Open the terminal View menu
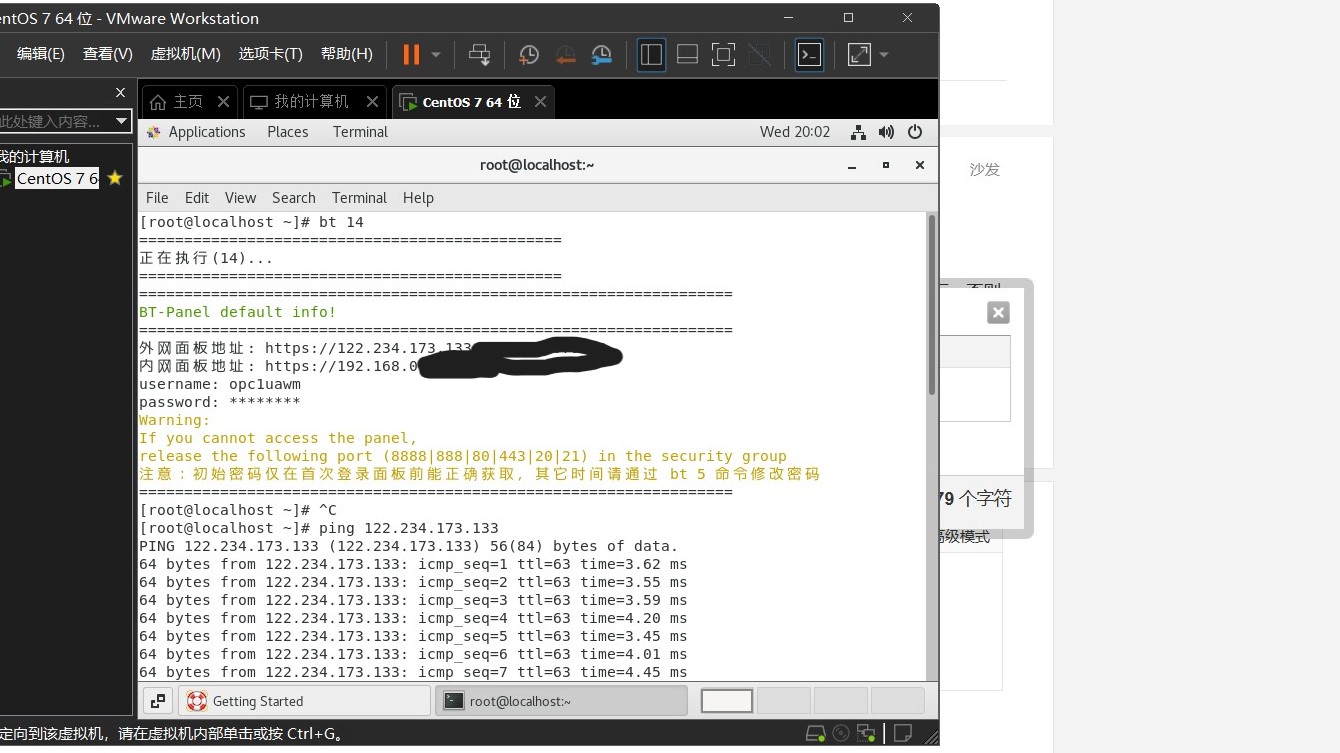This screenshot has width=1340, height=753. [x=240, y=198]
